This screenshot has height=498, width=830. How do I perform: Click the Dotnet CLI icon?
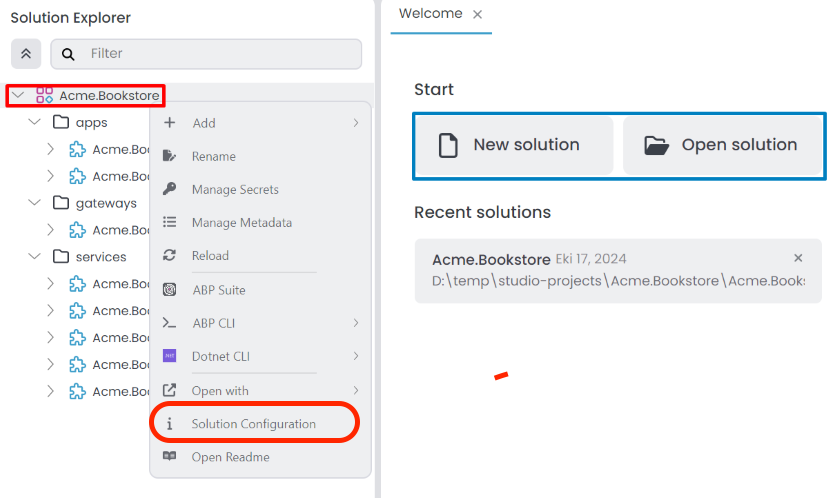click(170, 356)
